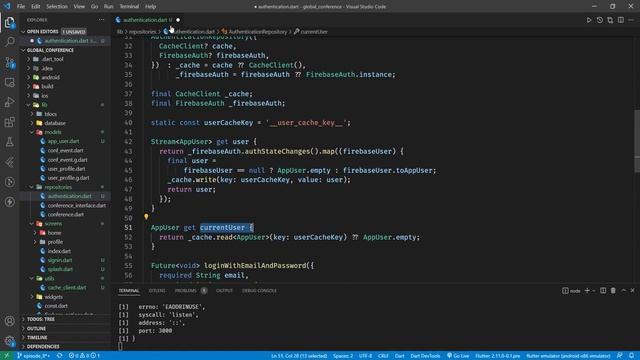Change end of line sequence CRLF

point(383,356)
